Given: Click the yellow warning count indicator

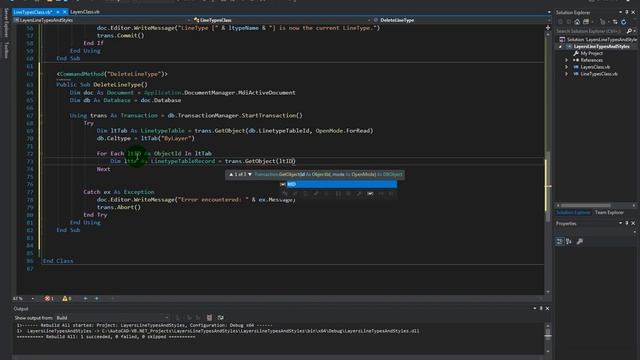Looking at the screenshot, I should click(x=67, y=298).
